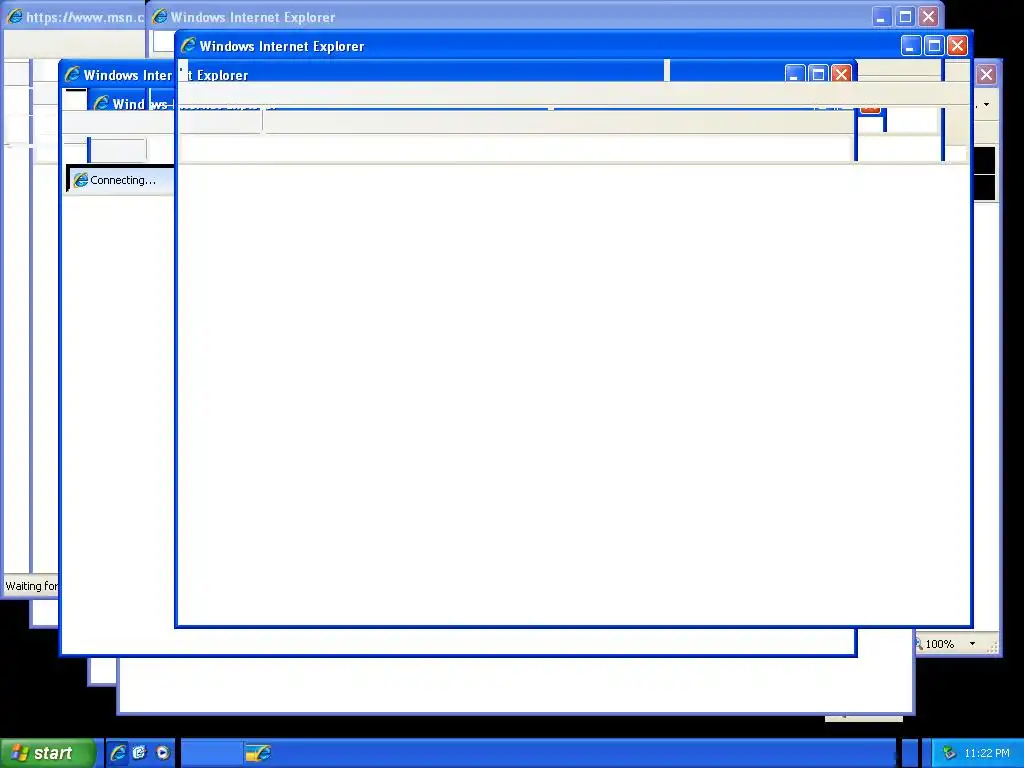Close the faded top Internet Explorer window
Viewport: 1024px width, 768px height.
[929, 17]
